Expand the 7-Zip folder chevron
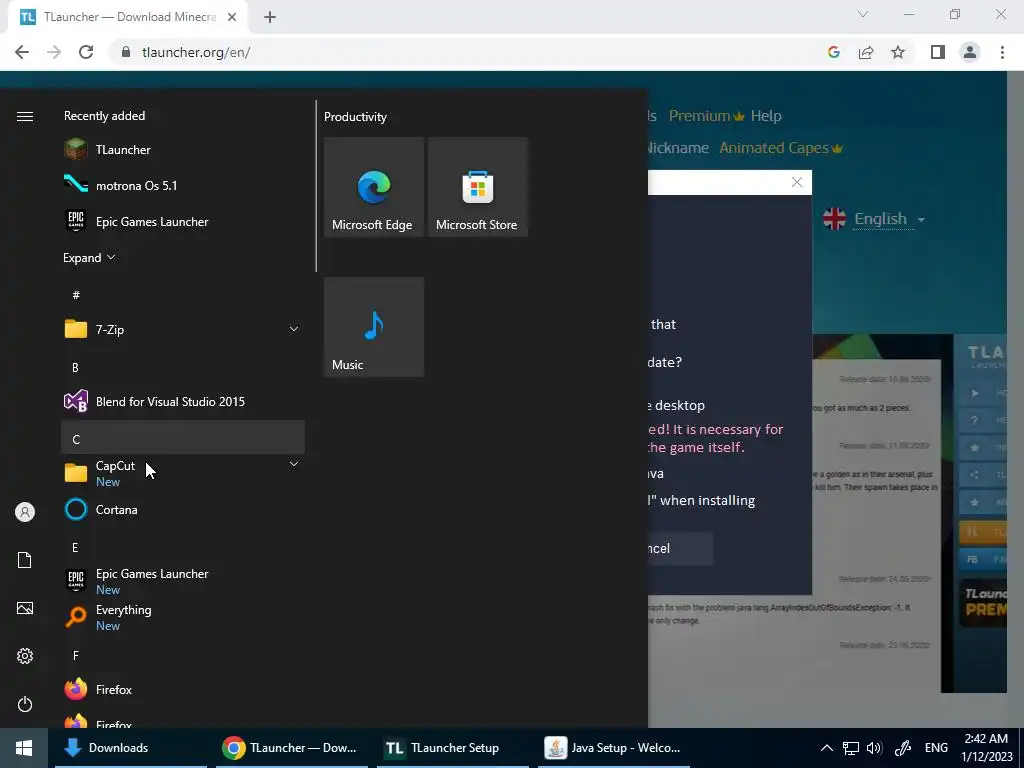1024x768 pixels. (x=294, y=329)
